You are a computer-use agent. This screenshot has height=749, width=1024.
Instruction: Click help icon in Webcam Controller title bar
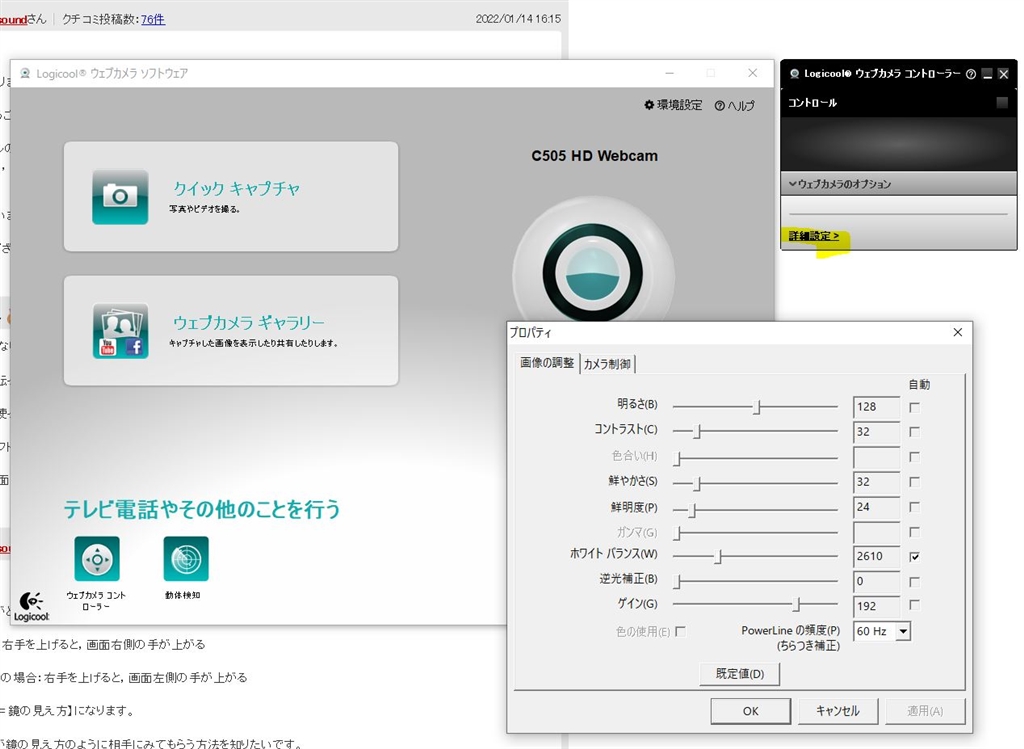coord(970,74)
